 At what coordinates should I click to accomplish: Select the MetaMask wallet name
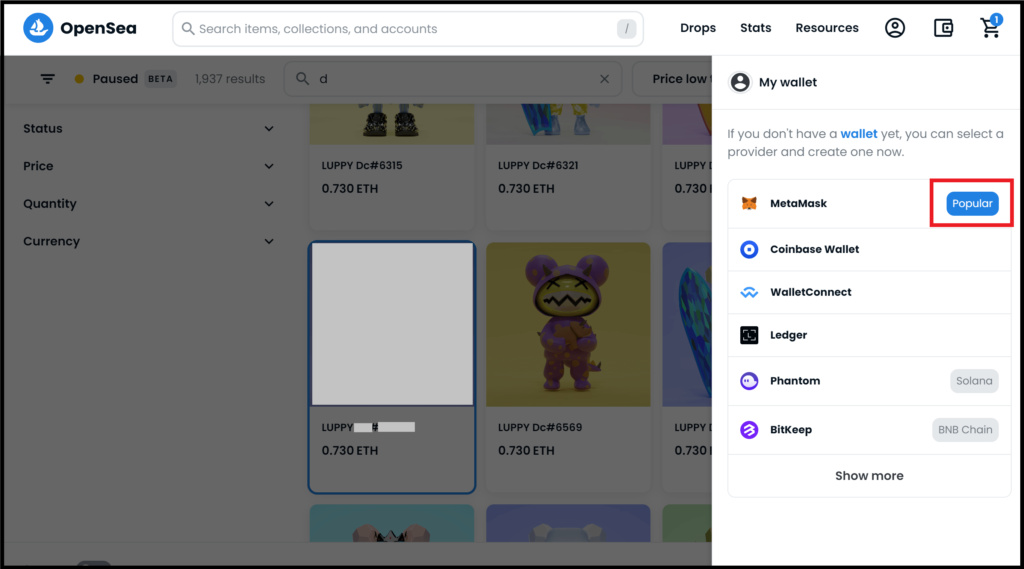pos(798,203)
